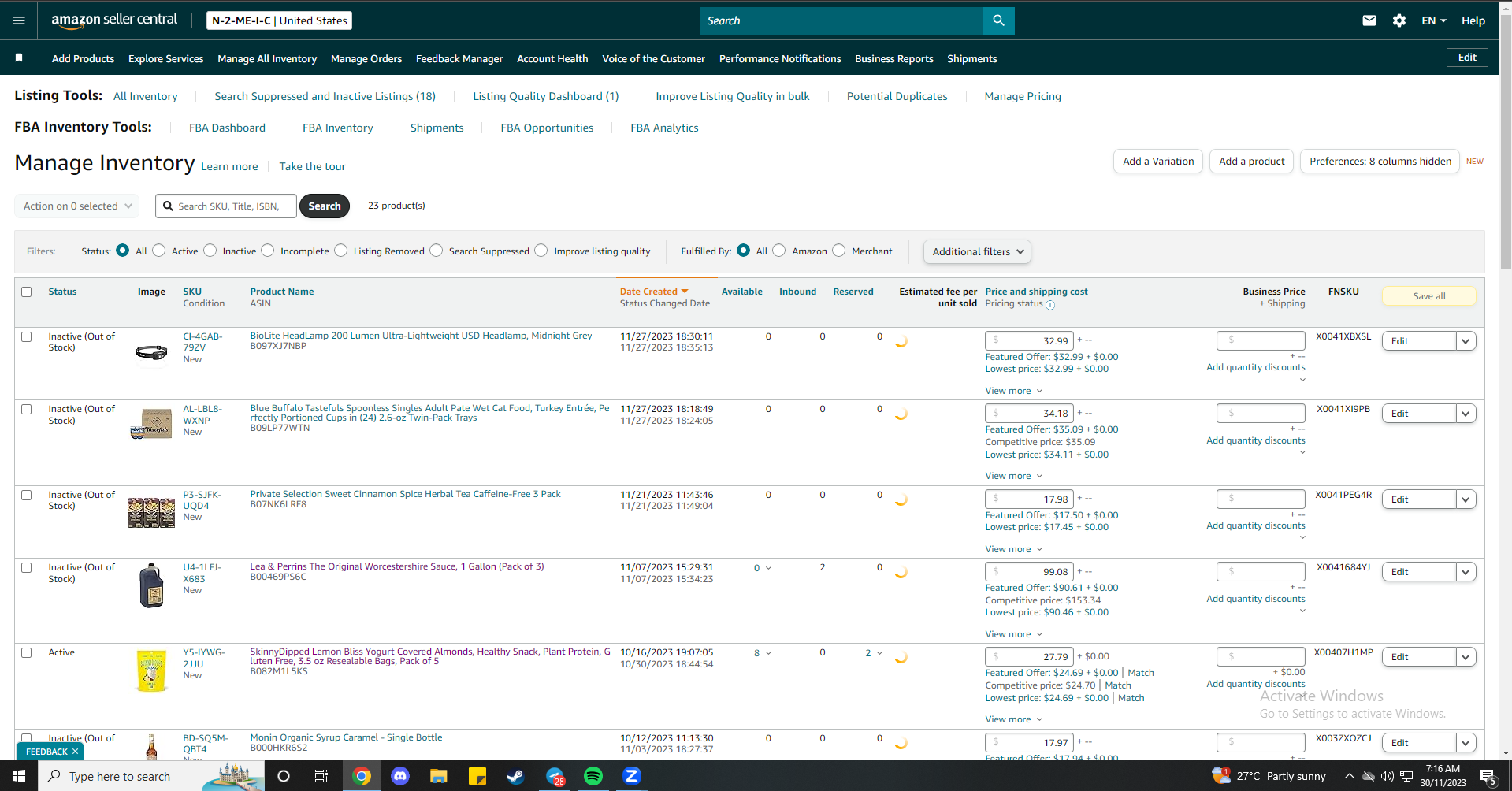Screen dimensions: 1512x791
Task: Open Search Suppressed and Inactive Listings link
Action: click(x=325, y=96)
